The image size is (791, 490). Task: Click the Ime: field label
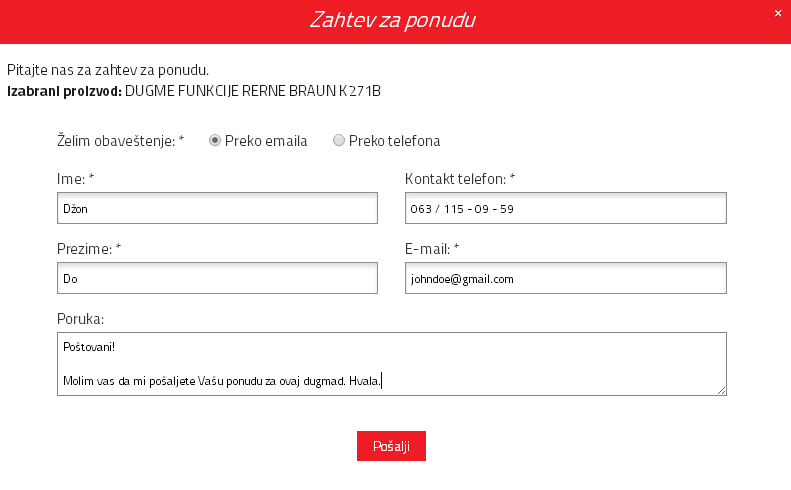[x=76, y=179]
